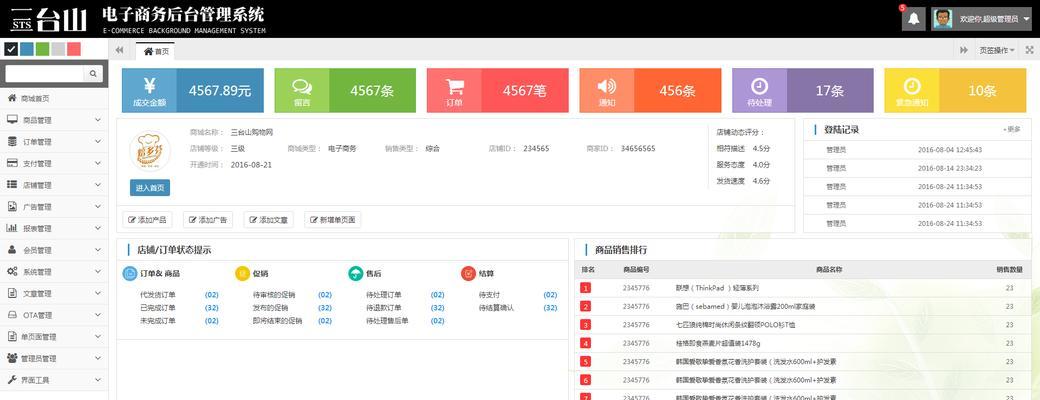This screenshot has height=400, width=1040.
Task: Click the yellow 促销 section icon
Action: click(242, 273)
